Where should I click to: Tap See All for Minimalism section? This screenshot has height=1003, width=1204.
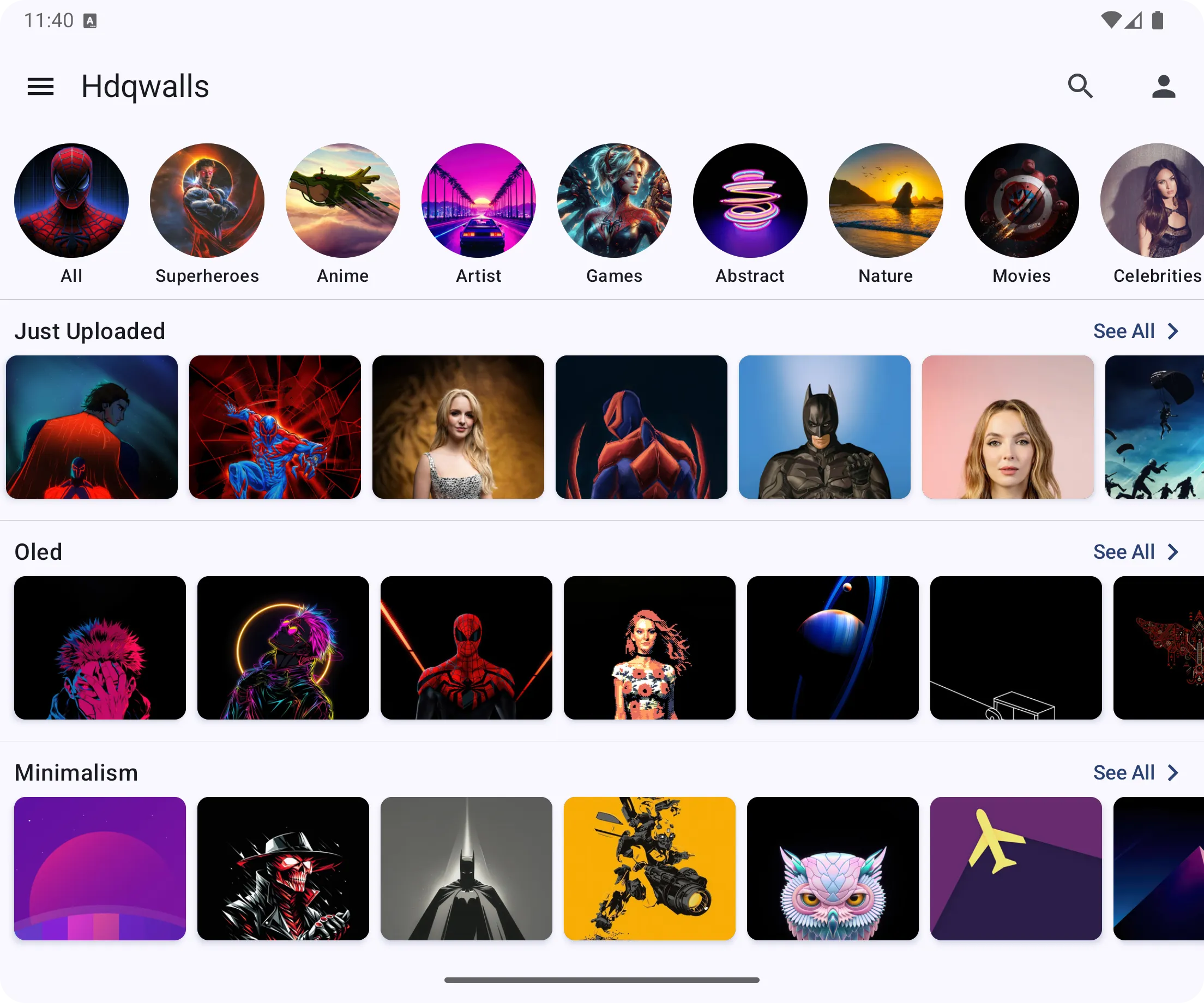click(1137, 772)
